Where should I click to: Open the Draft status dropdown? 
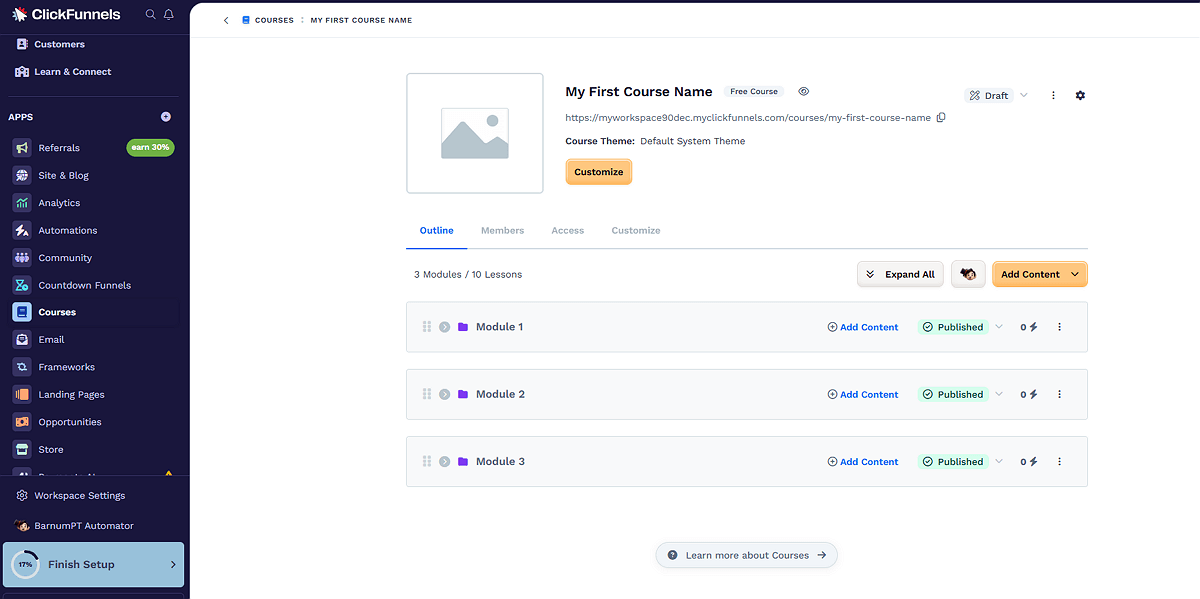[x=996, y=96]
